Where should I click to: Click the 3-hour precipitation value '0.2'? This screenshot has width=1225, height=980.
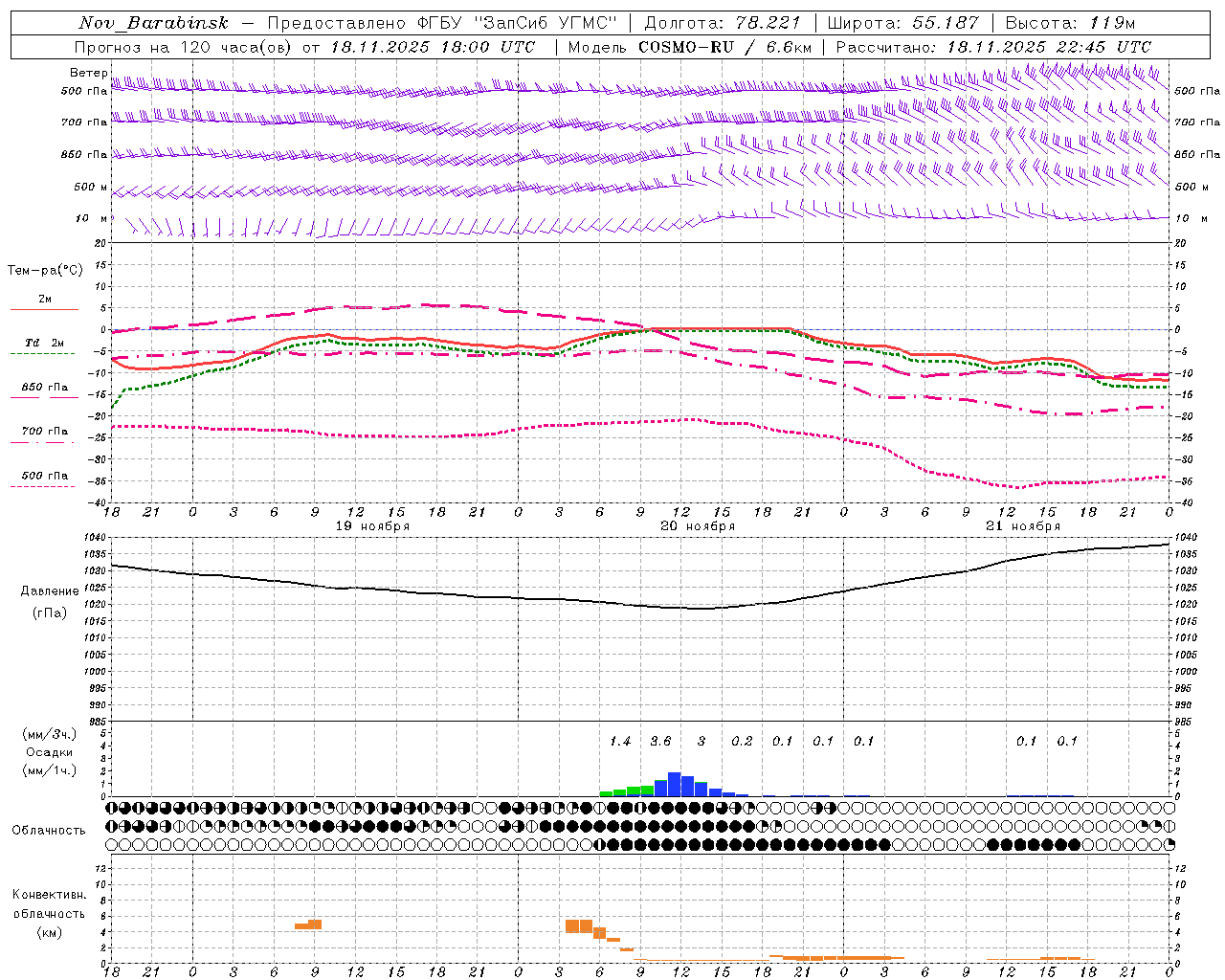click(x=742, y=742)
